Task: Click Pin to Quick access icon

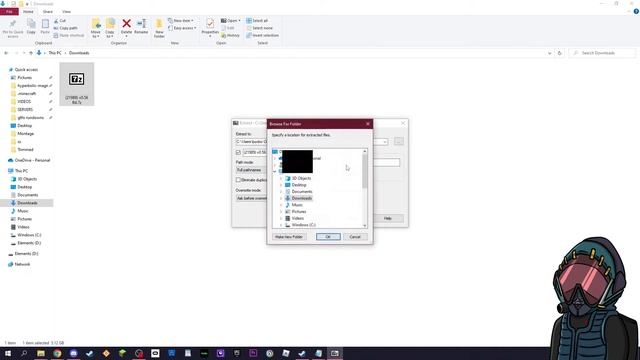Action: [x=13, y=24]
